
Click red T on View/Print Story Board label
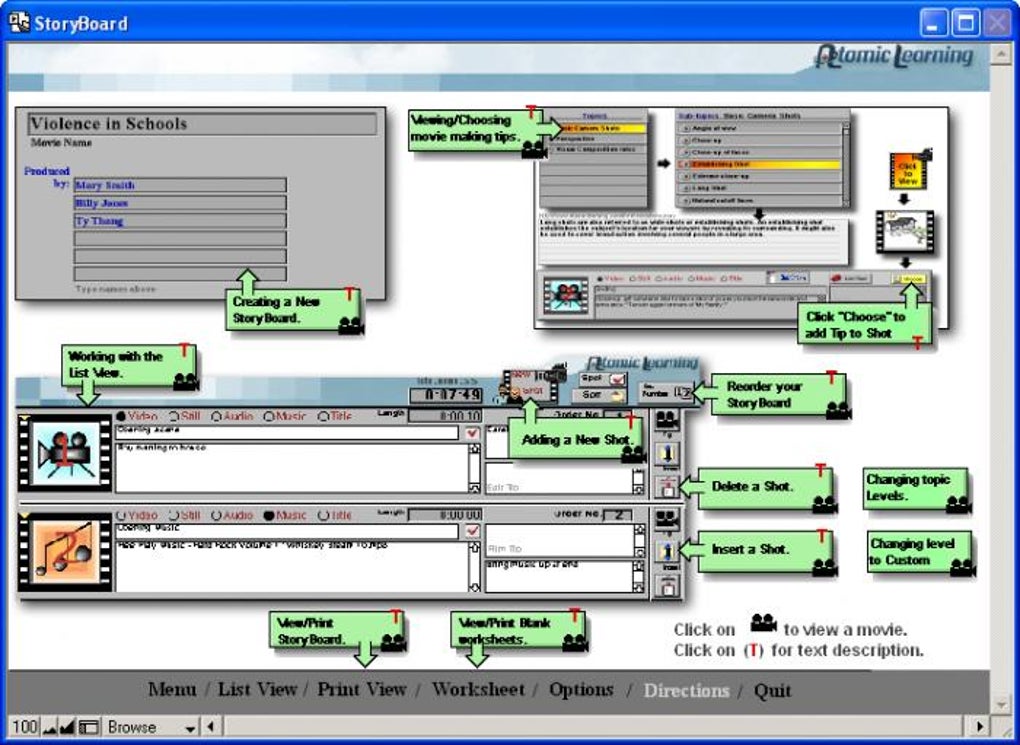(396, 616)
